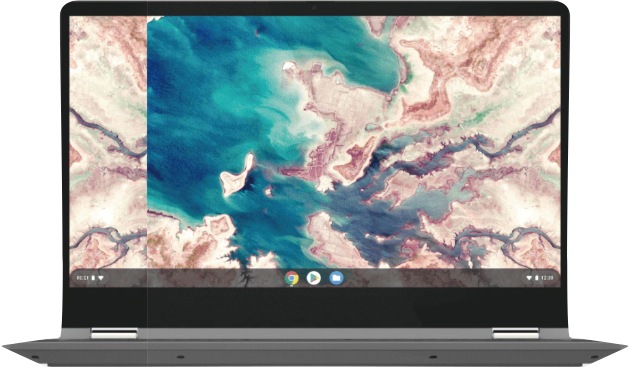This screenshot has height=368, width=630.
Task: Click the small white island on wallpaper
Action: pos(237,174)
